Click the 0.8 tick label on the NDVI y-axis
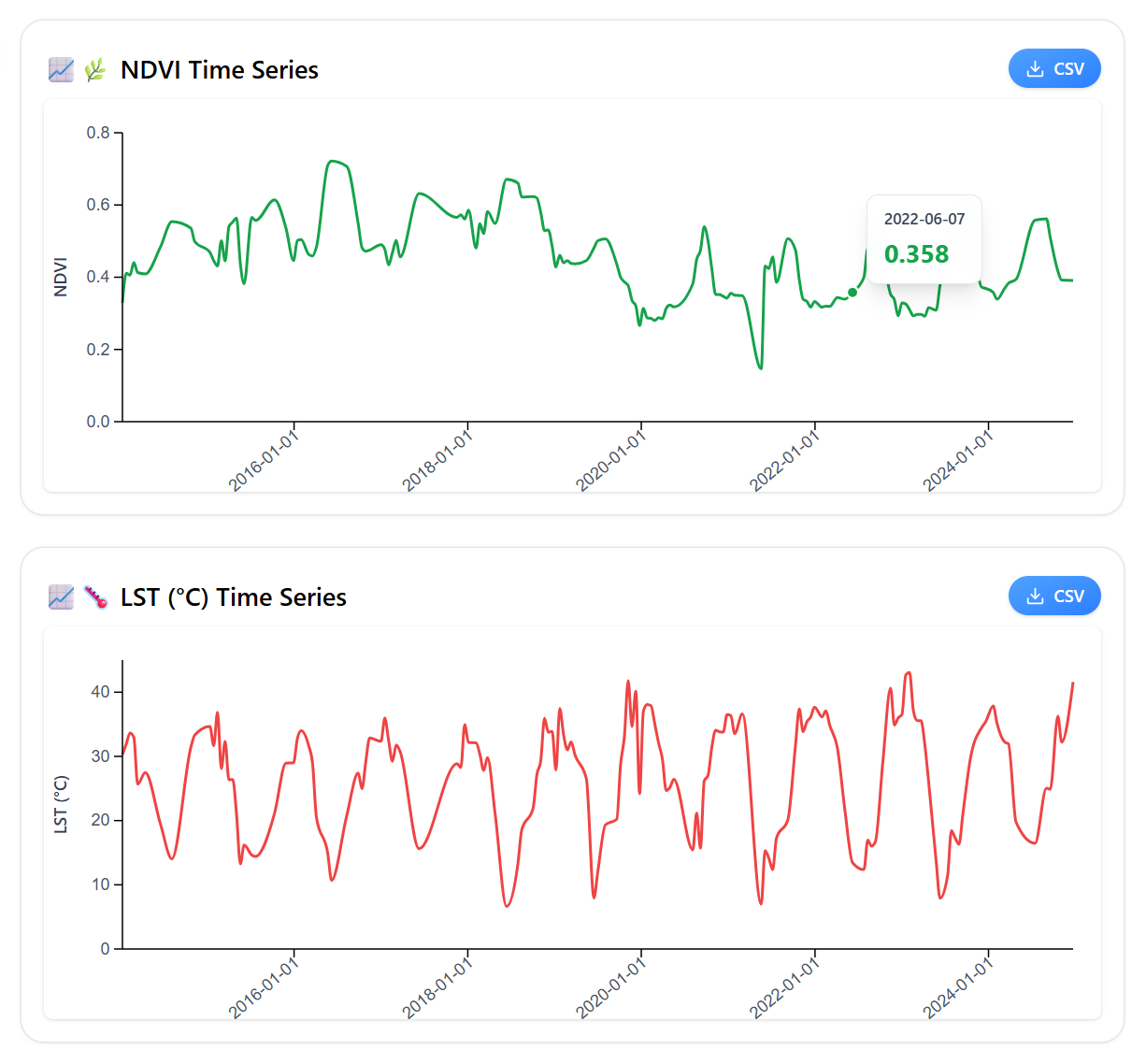 [x=98, y=133]
